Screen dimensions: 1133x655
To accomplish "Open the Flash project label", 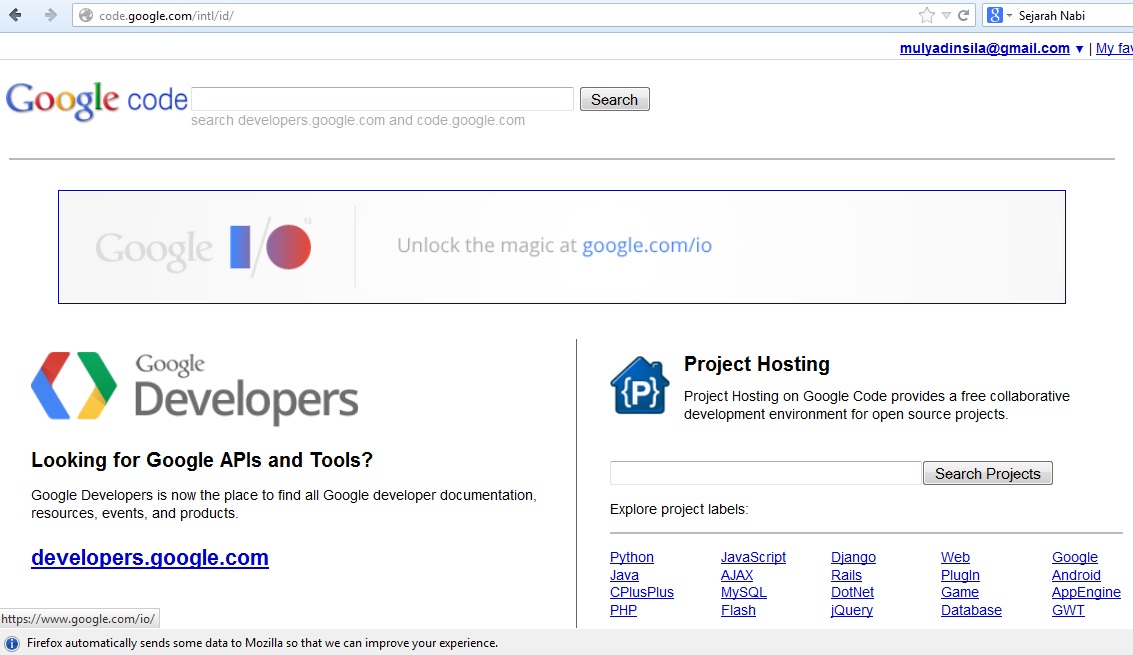I will (x=738, y=610).
